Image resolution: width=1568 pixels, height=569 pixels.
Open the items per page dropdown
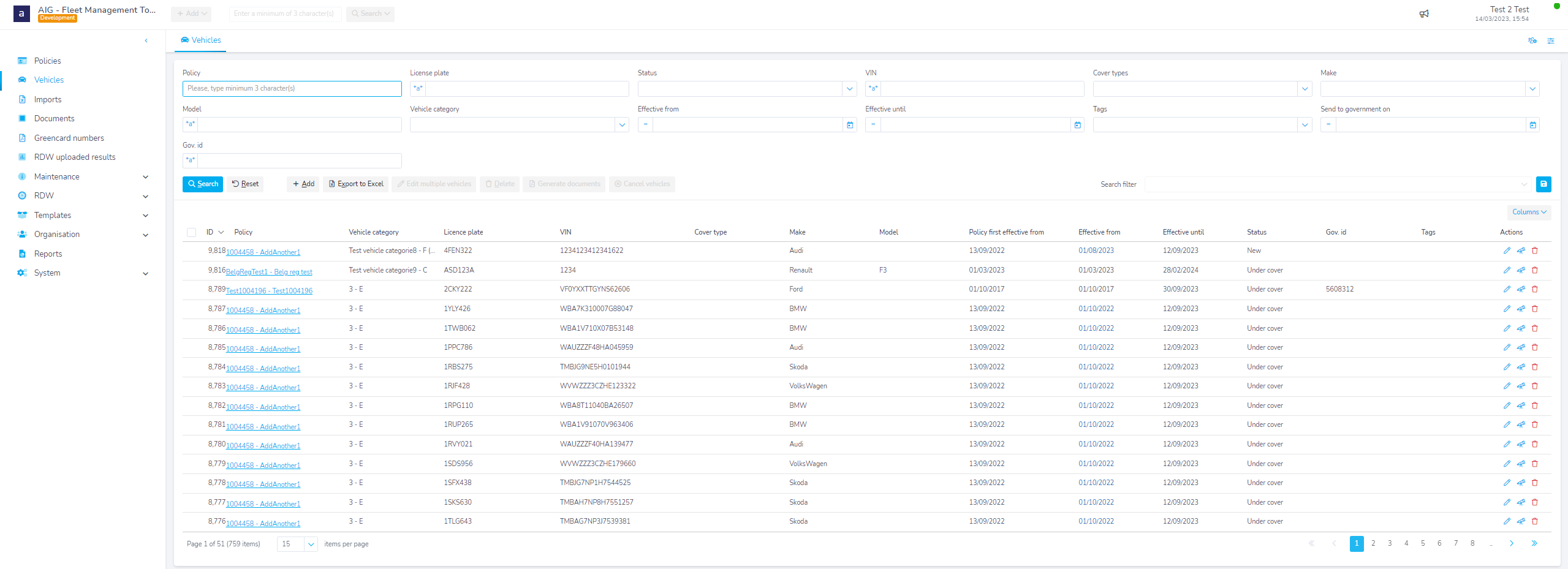coord(311,544)
